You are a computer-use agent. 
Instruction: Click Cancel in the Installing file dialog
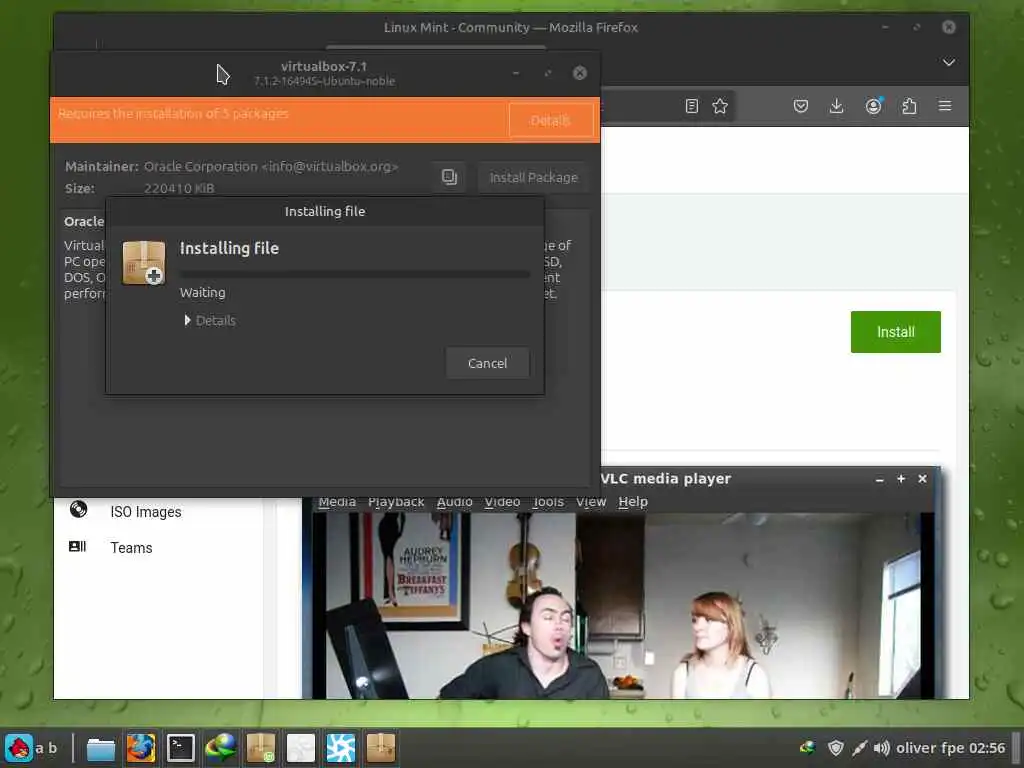(x=487, y=363)
